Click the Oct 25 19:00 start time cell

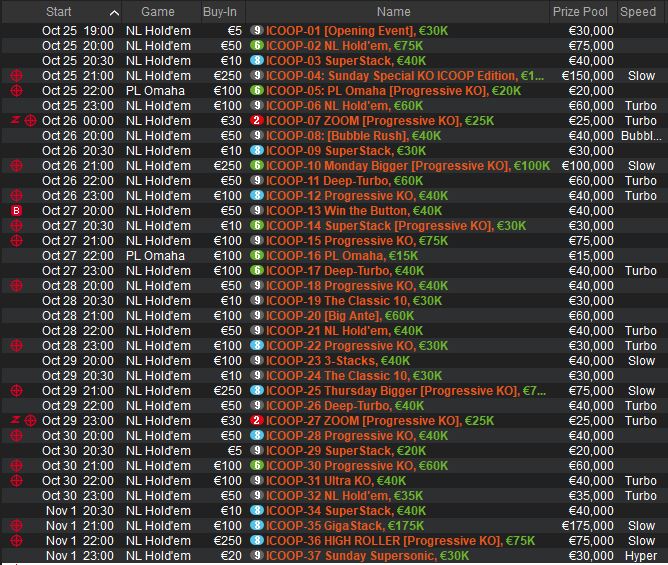tap(78, 31)
